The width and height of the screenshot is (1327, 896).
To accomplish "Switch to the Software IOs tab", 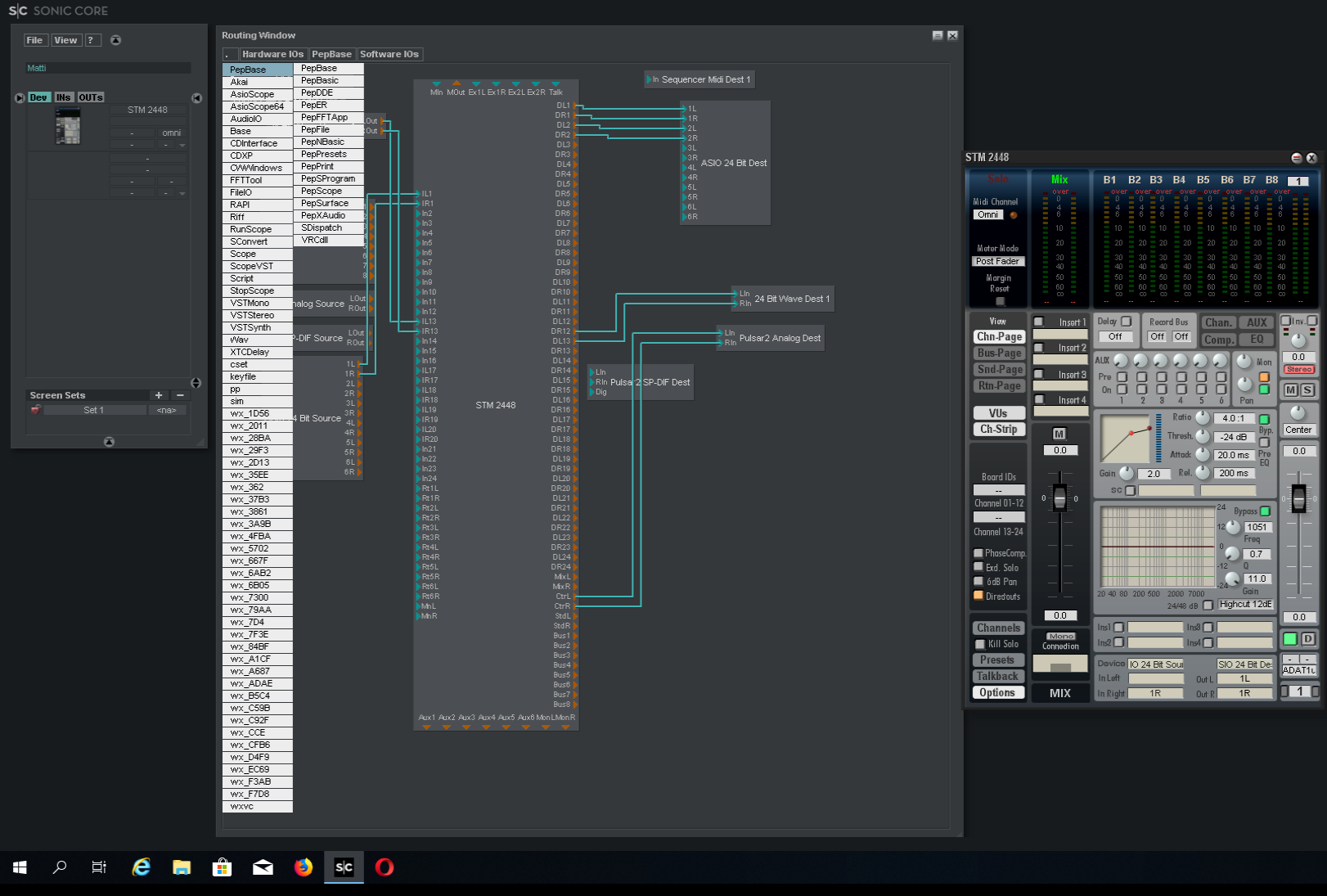I will point(389,54).
